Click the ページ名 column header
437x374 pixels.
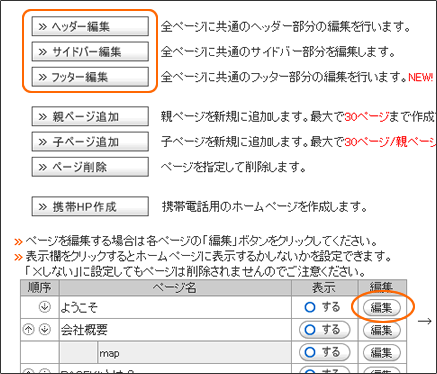click(175, 288)
